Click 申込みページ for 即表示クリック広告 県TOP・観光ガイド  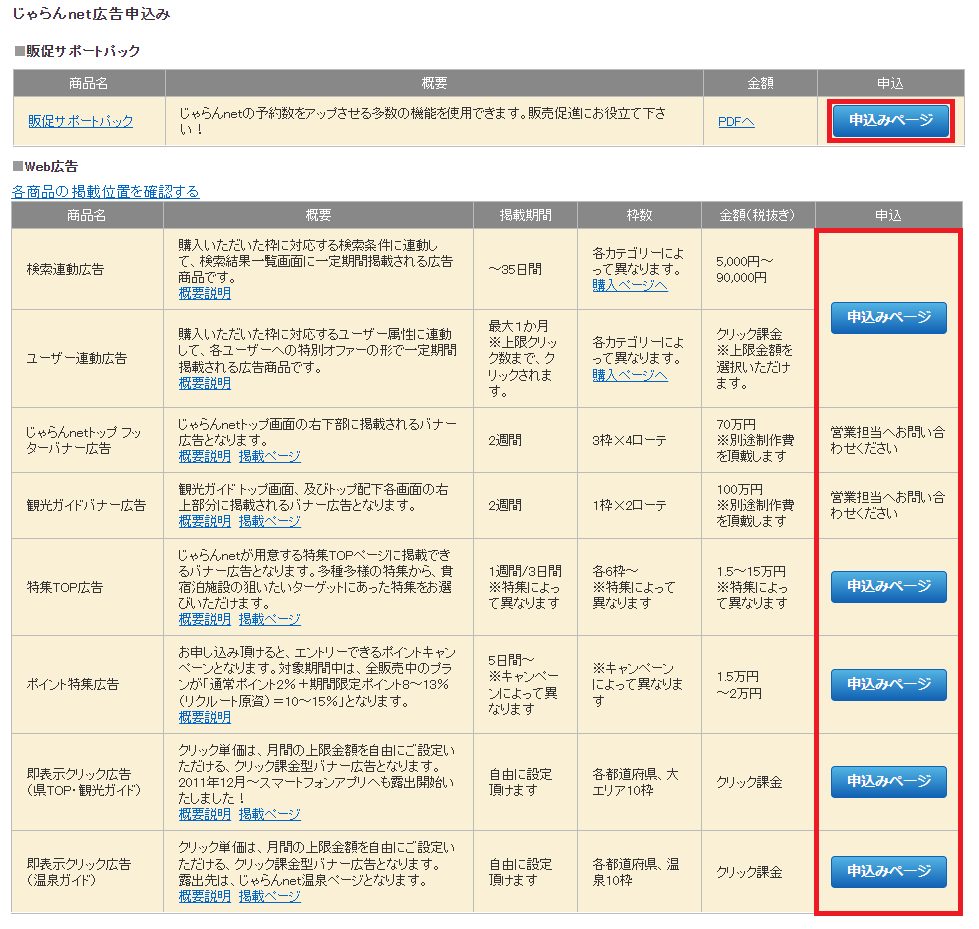[x=888, y=781]
